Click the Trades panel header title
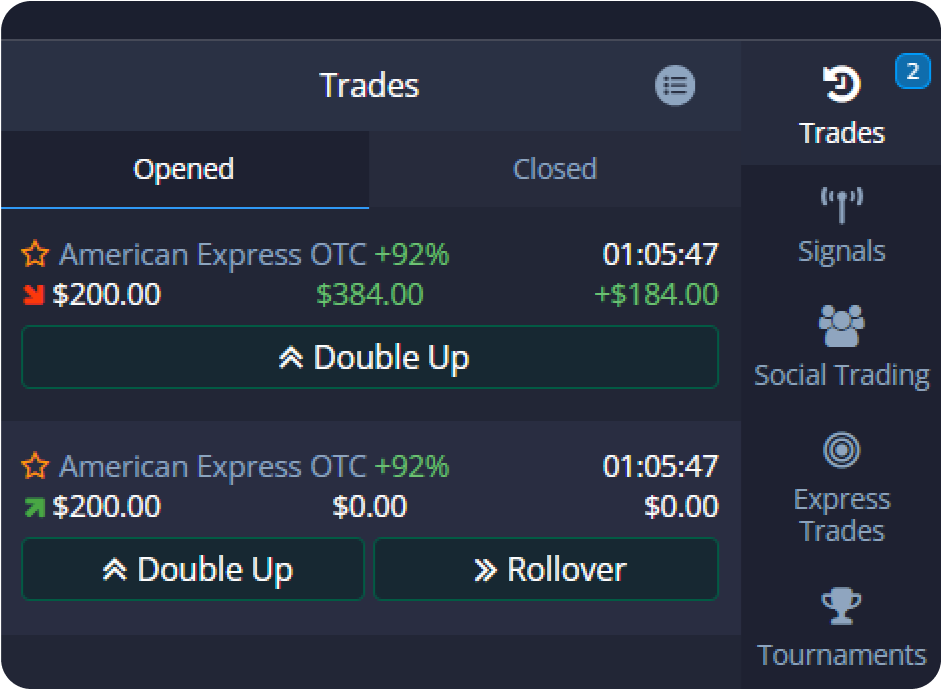 click(369, 86)
